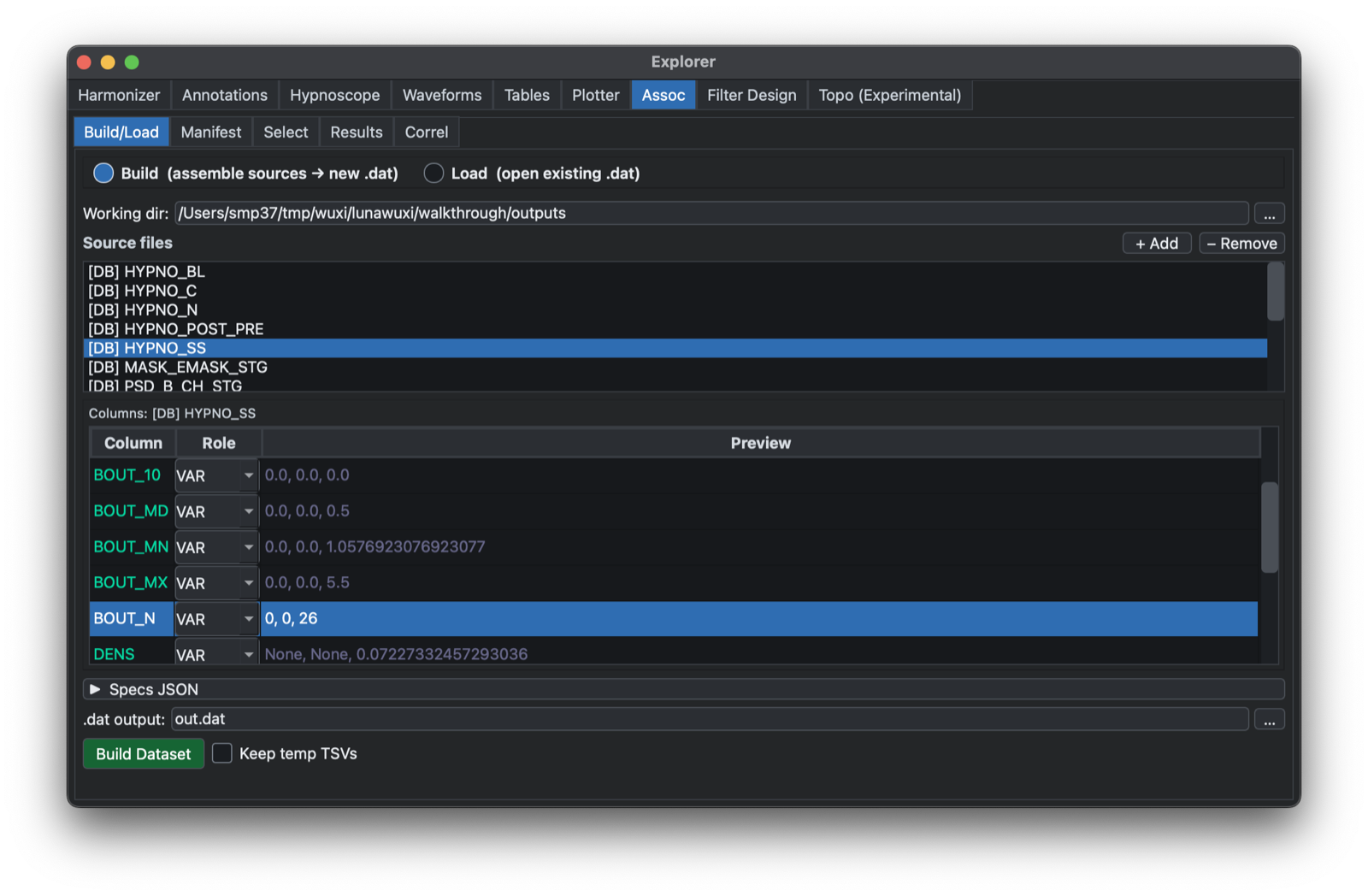Screen dimensions: 1368x896
Task: Click the .dat output field
Action: point(710,719)
